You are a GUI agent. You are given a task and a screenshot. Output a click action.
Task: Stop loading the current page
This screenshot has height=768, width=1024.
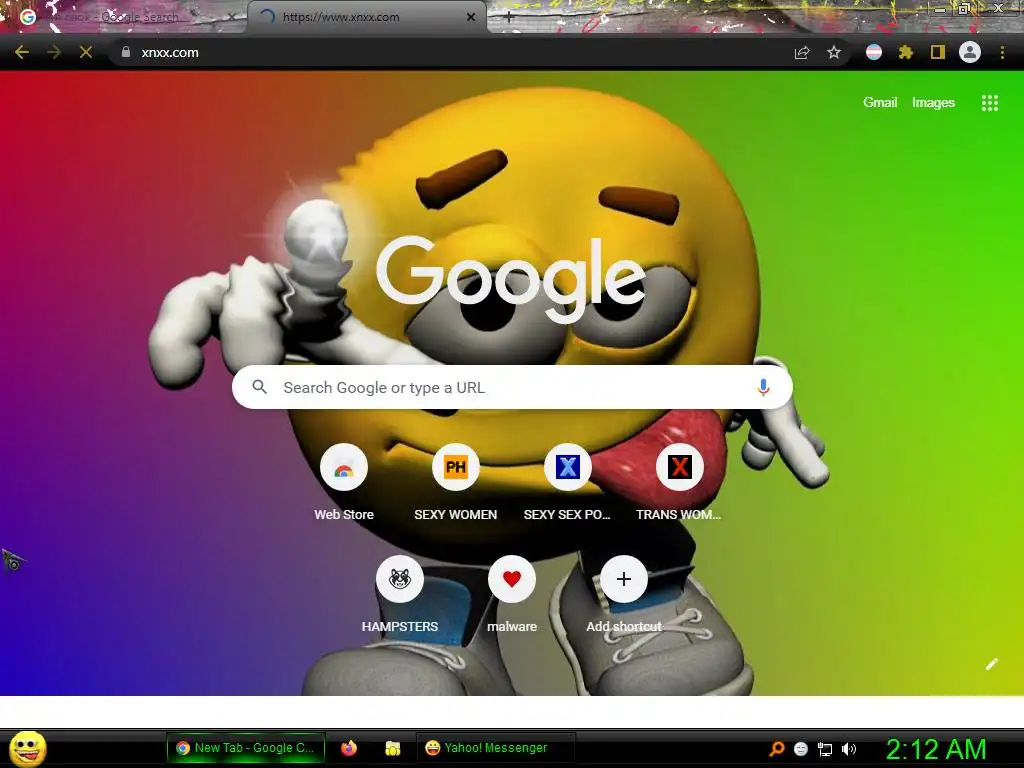(x=86, y=52)
